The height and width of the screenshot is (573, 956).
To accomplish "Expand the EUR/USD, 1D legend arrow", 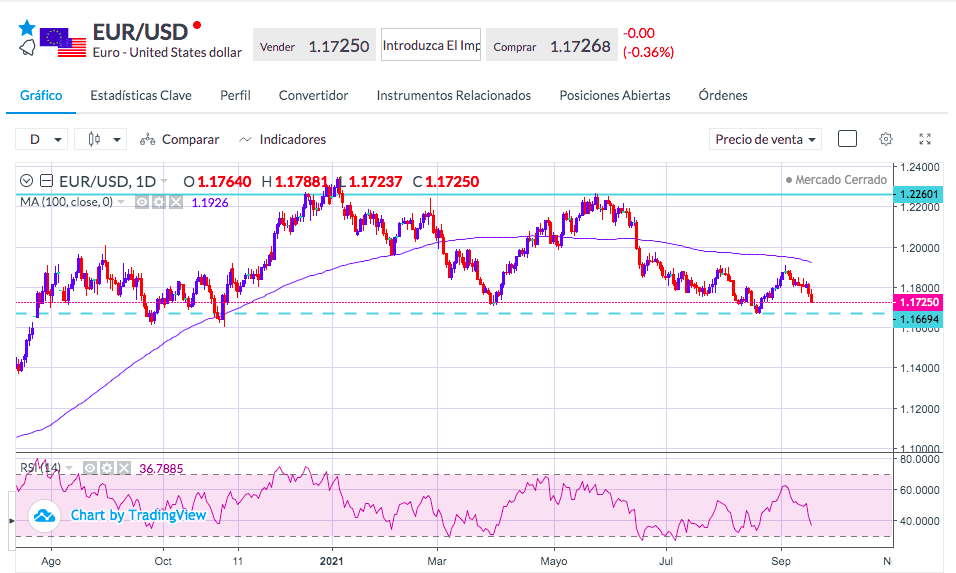I will (163, 181).
